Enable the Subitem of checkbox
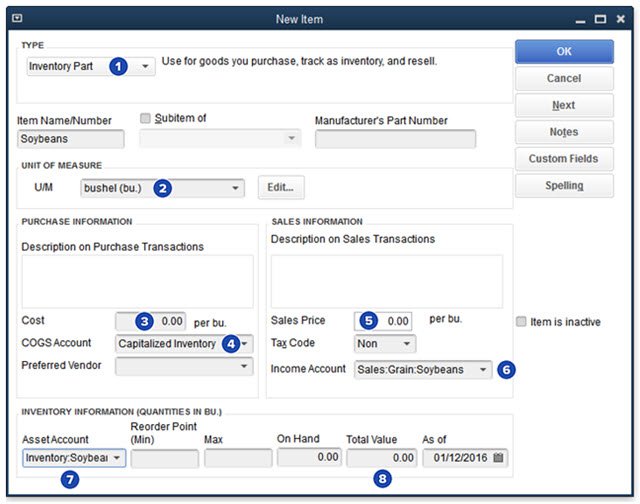The height and width of the screenshot is (504, 640). pos(146,119)
